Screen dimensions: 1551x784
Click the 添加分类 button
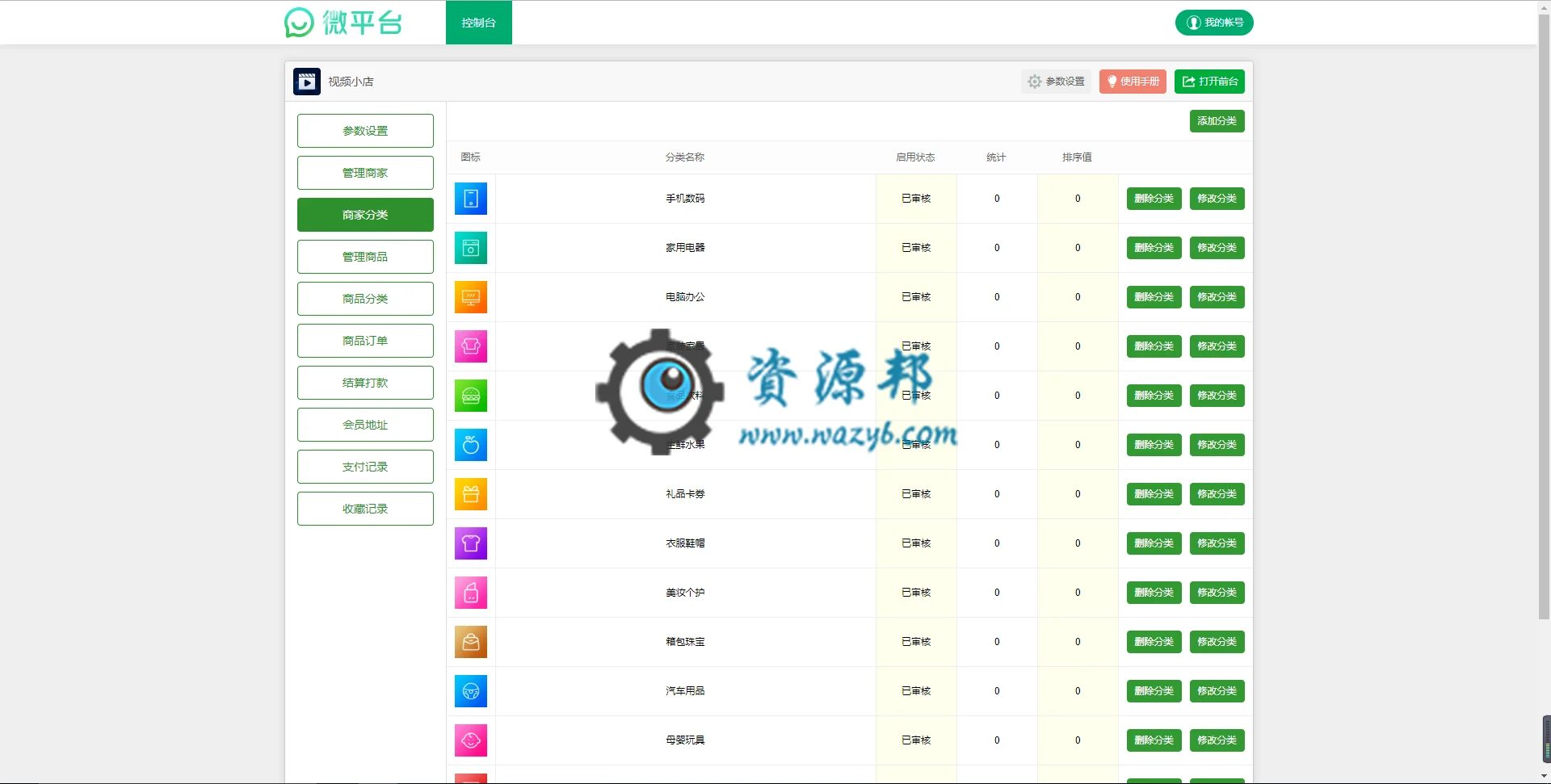(1217, 121)
